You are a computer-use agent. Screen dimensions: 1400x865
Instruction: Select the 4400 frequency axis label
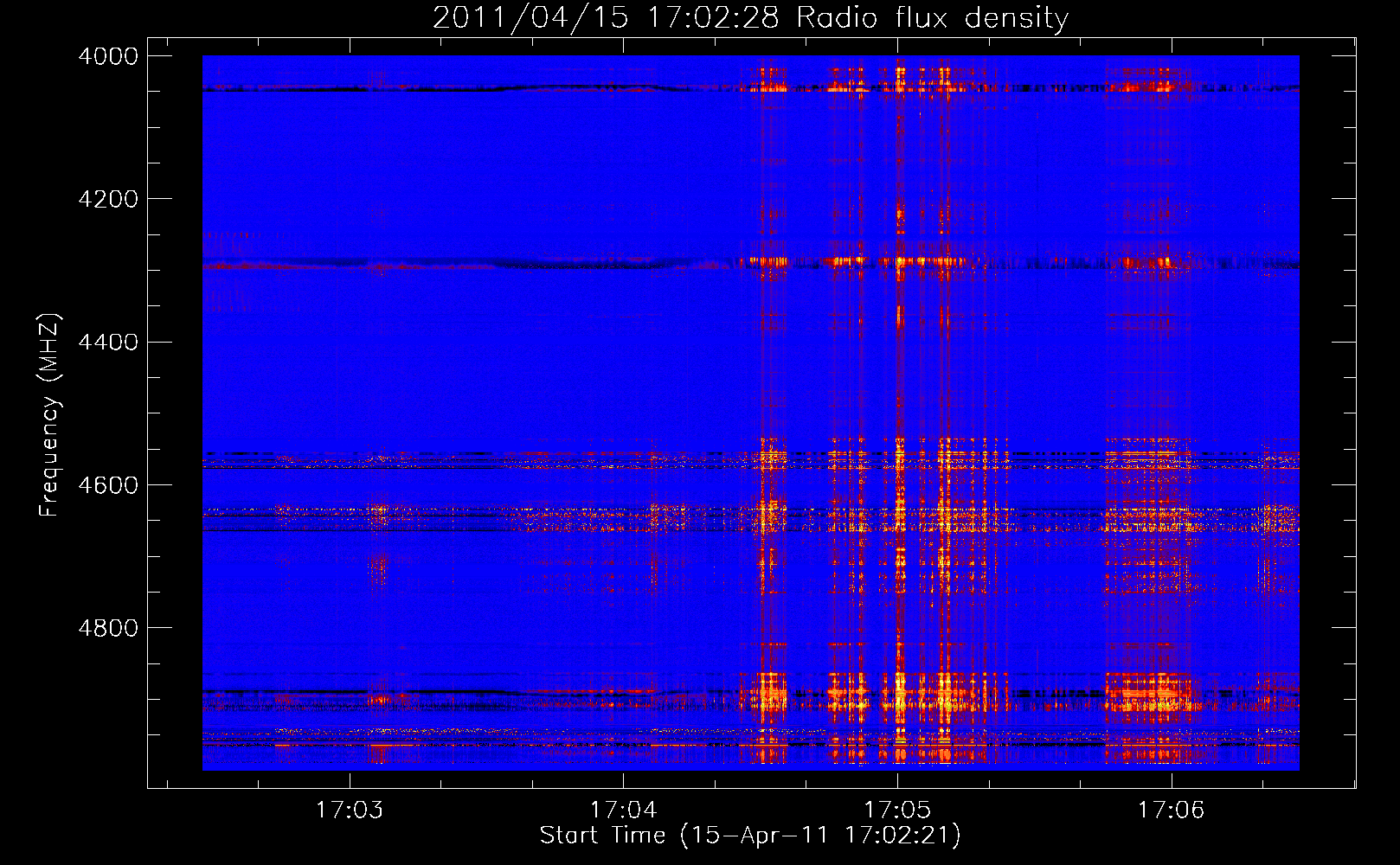(108, 342)
